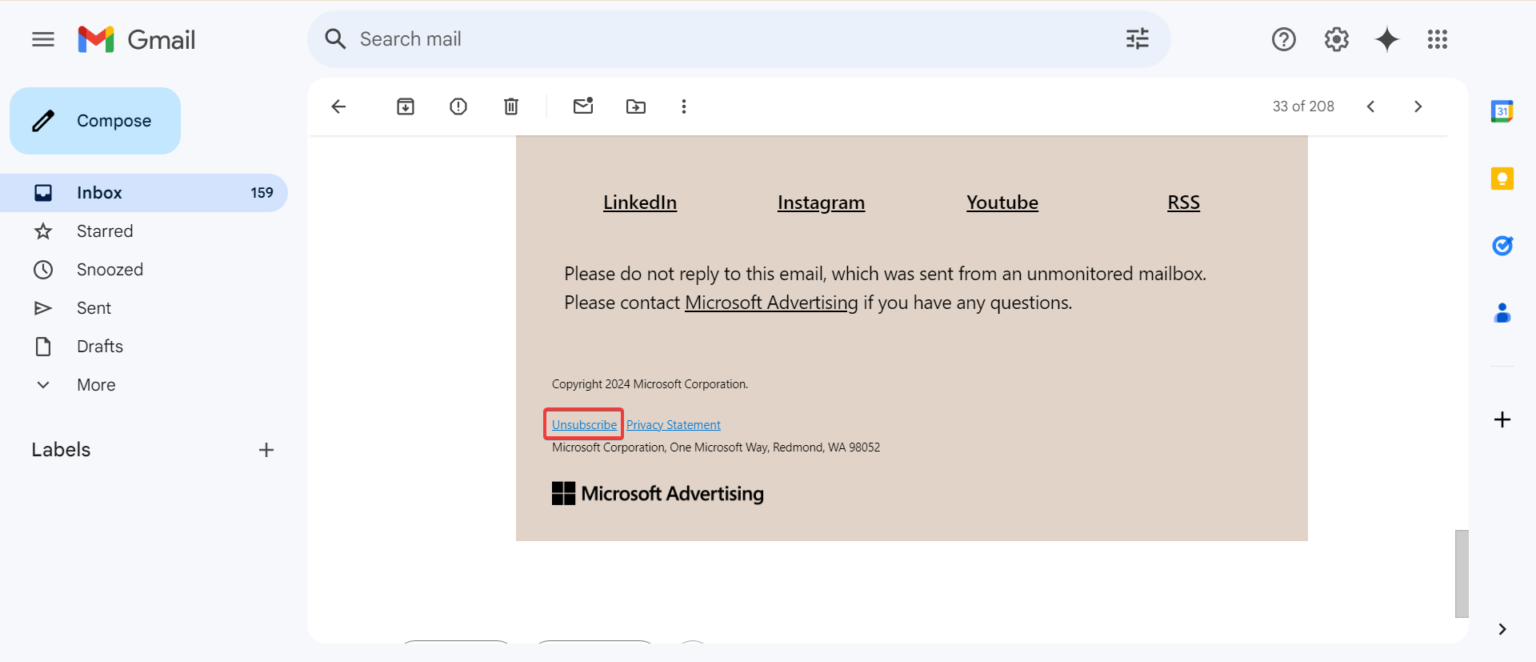Click the Unsubscribe link
1536x662 pixels.
tap(584, 425)
